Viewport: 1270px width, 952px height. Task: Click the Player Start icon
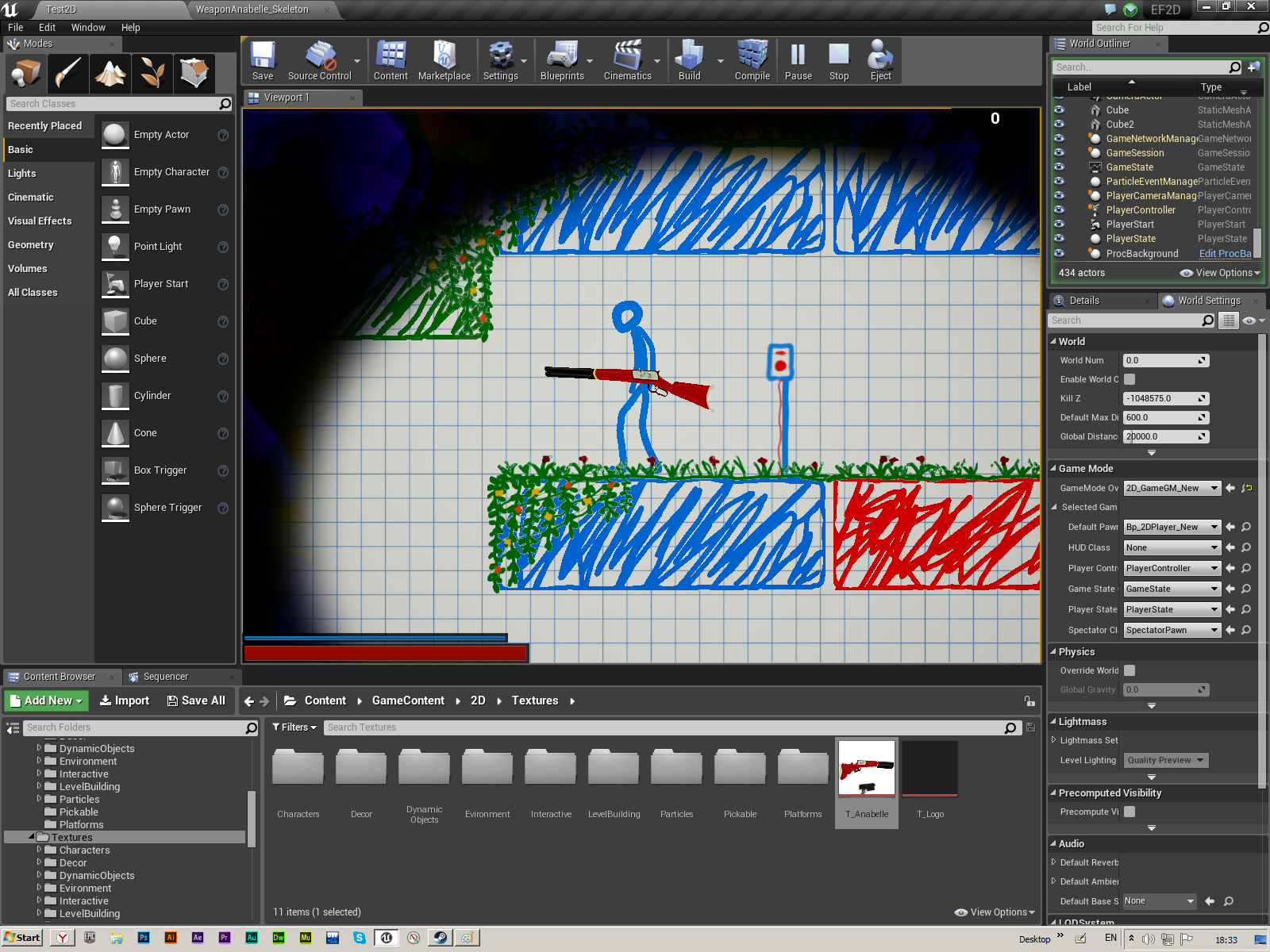pyautogui.click(x=115, y=284)
